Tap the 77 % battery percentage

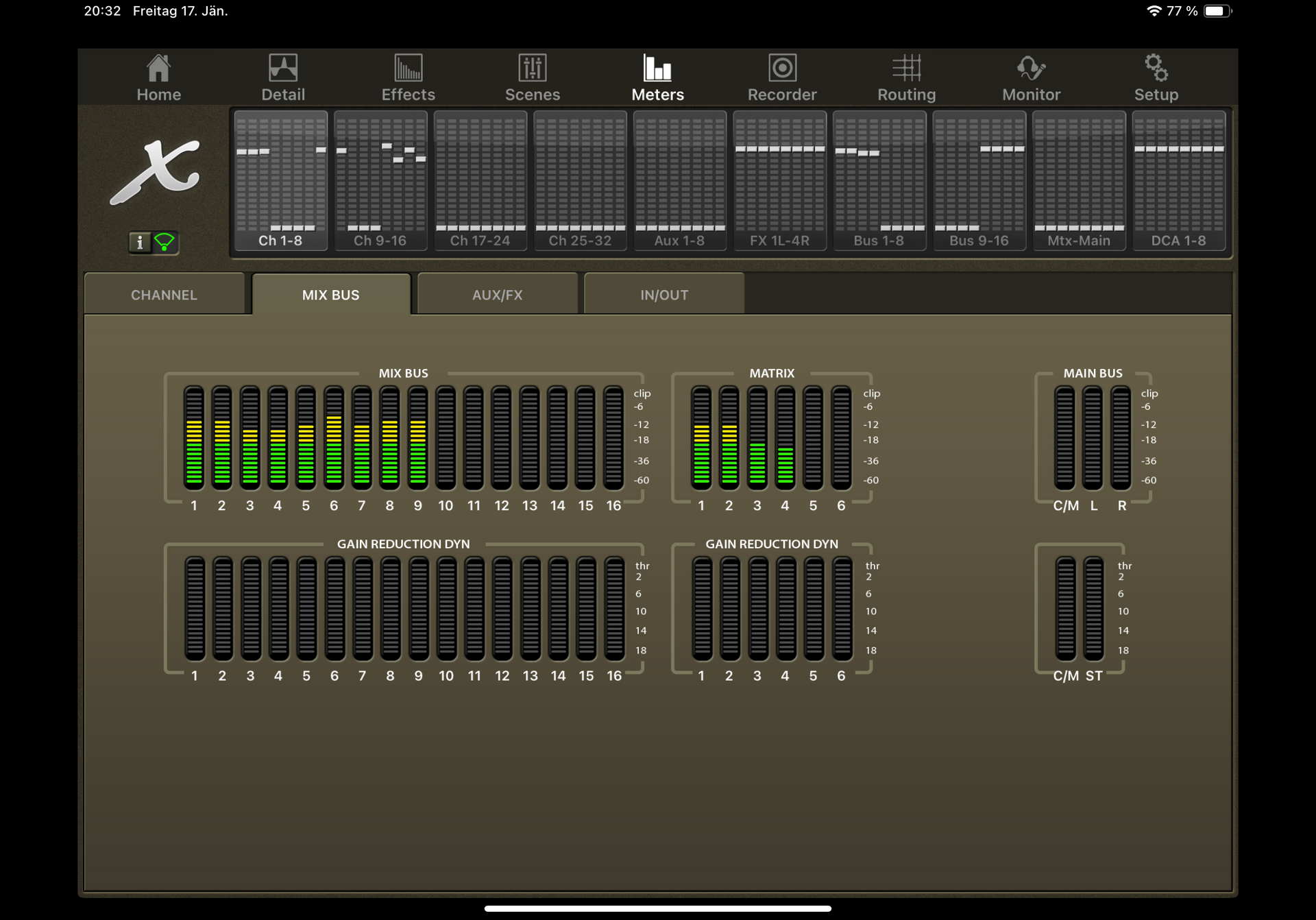tap(1182, 11)
